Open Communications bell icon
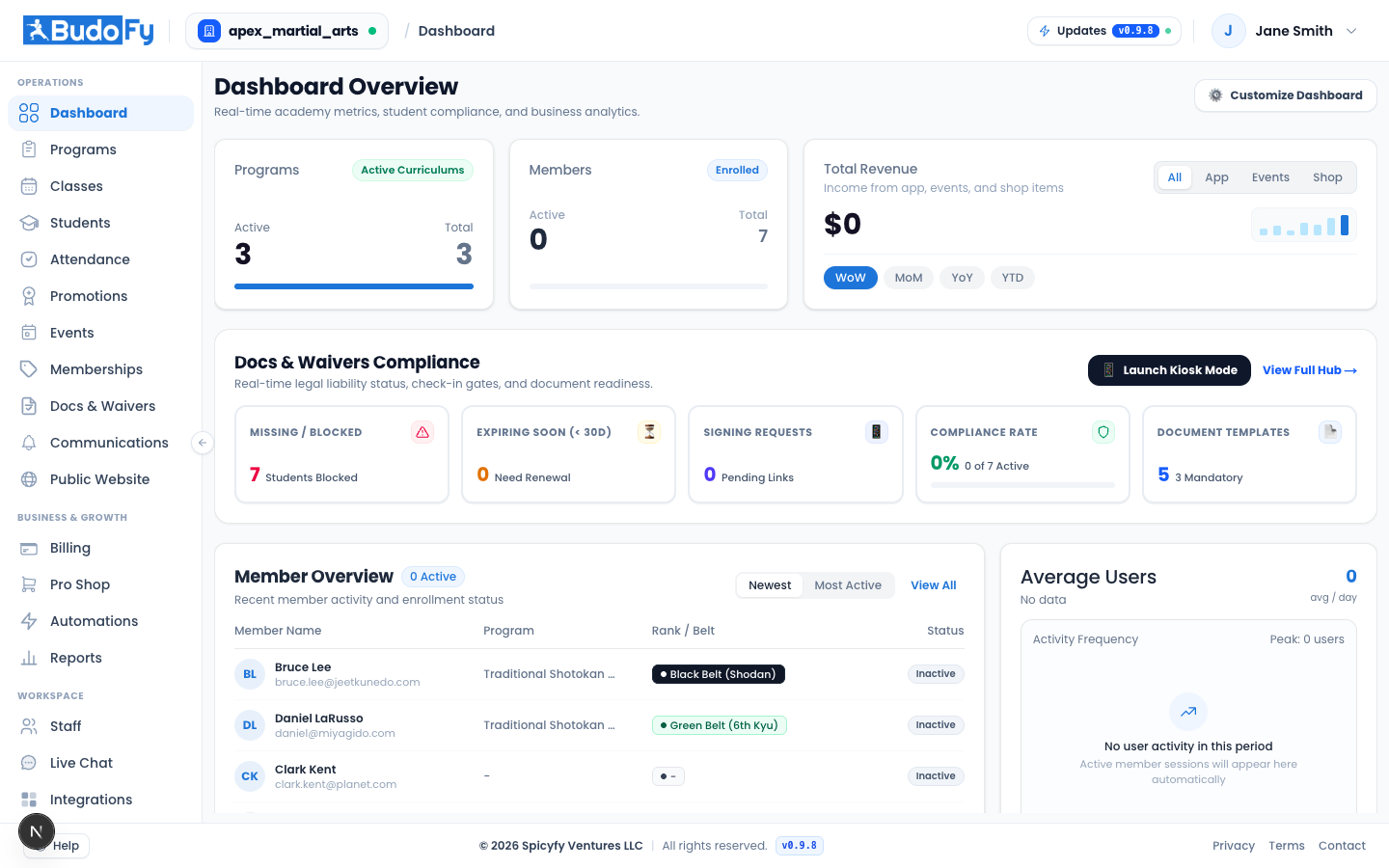 [x=29, y=443]
